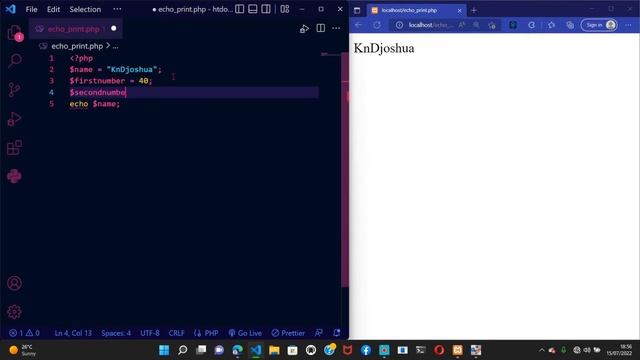640x360 pixels.
Task: Click the errors and warnings status item
Action: point(24,333)
